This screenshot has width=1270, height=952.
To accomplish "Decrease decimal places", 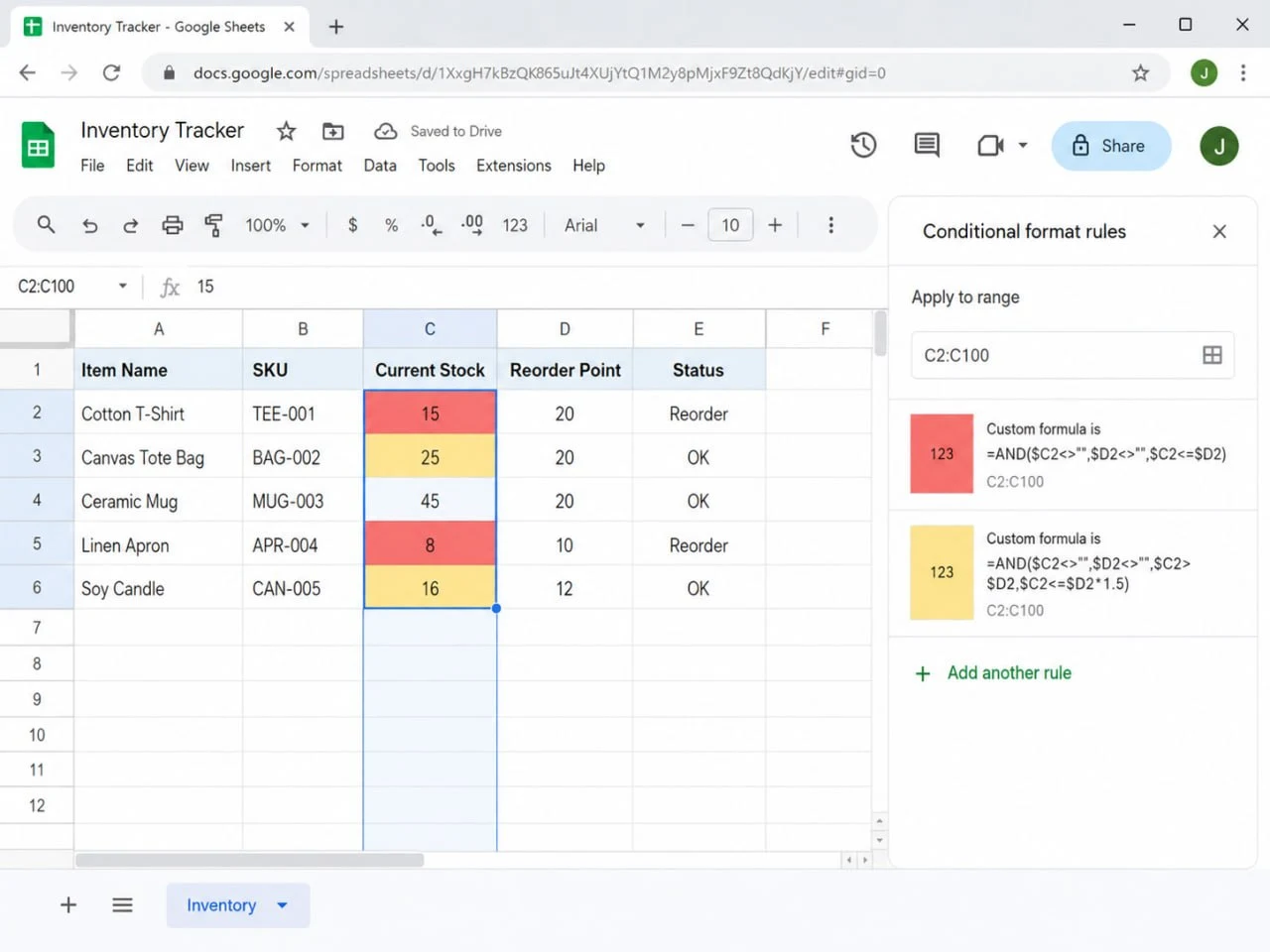I will tap(431, 225).
